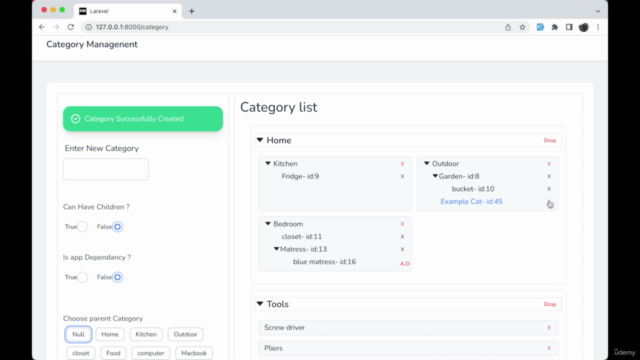The width and height of the screenshot is (640, 360).
Task: Share this page via share icon
Action: [x=508, y=27]
